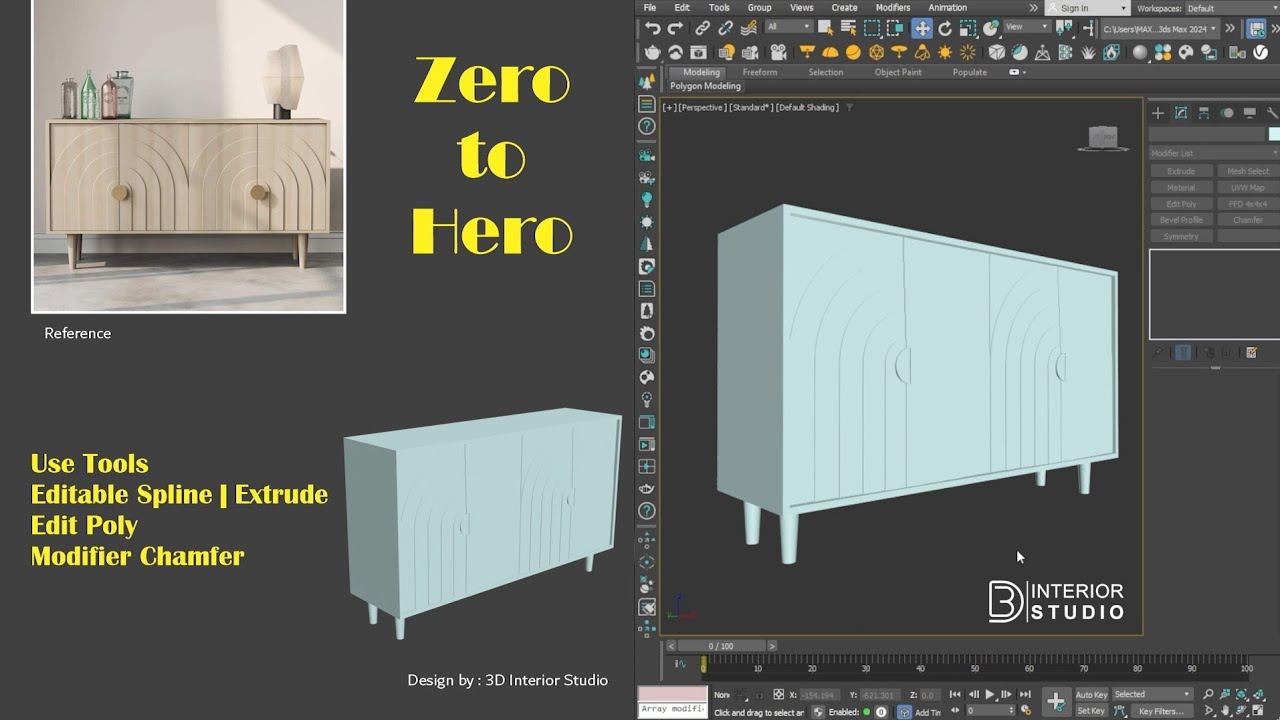Switch to the Freeform ribbon tab
Screen dimensions: 1280x720
coord(759,72)
